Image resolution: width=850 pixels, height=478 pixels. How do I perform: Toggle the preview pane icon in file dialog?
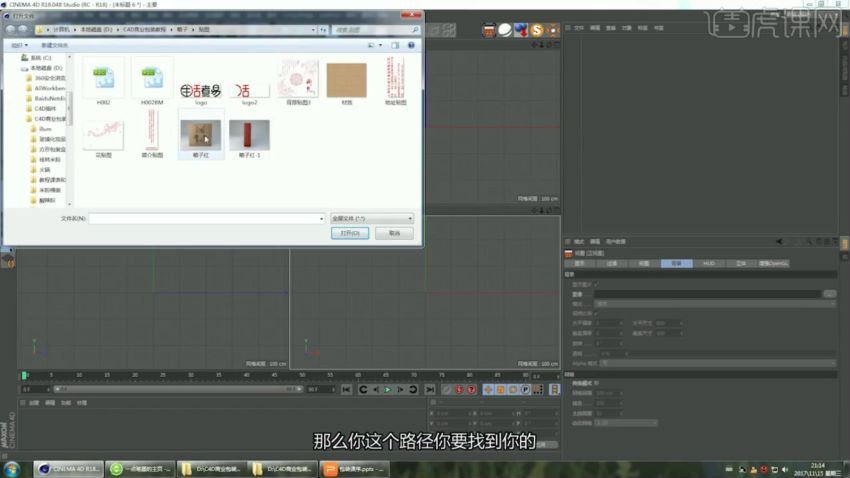click(395, 45)
